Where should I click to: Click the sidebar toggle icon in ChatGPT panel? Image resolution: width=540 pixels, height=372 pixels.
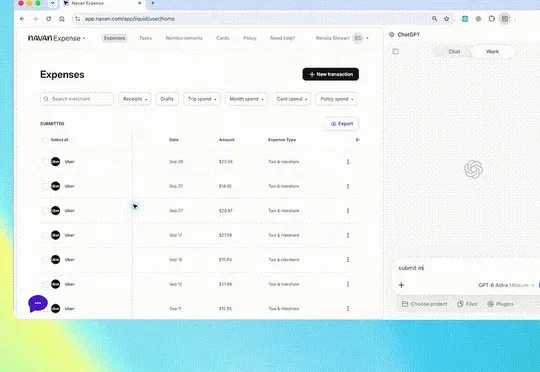click(396, 52)
